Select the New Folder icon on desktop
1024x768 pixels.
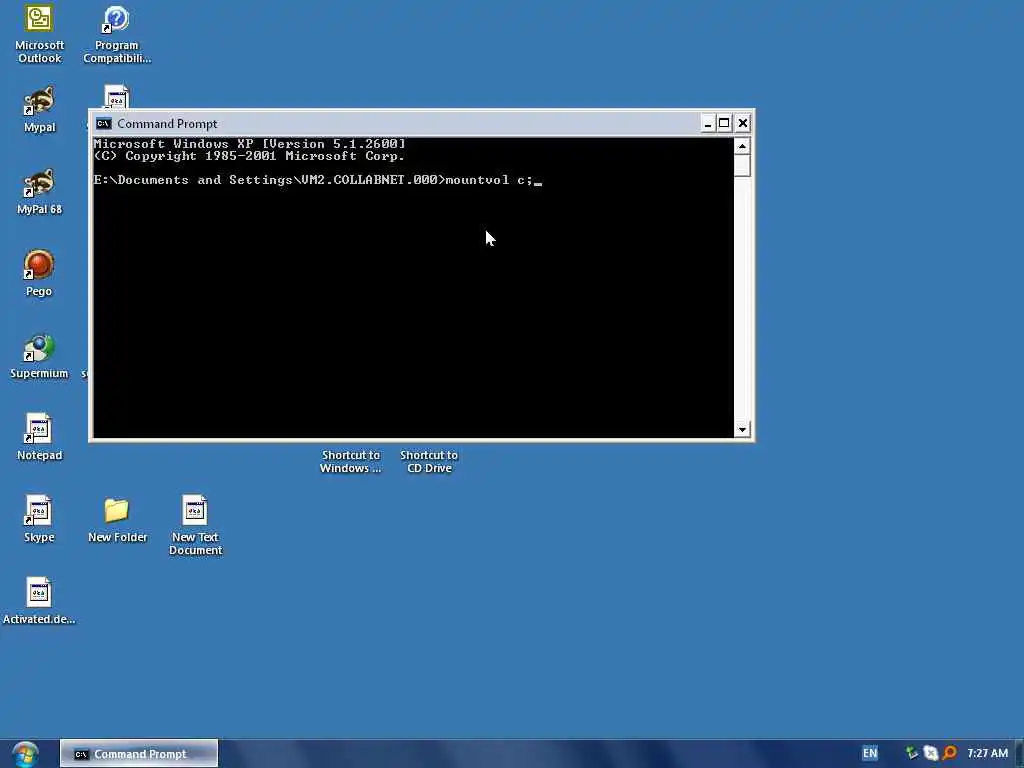[118, 520]
